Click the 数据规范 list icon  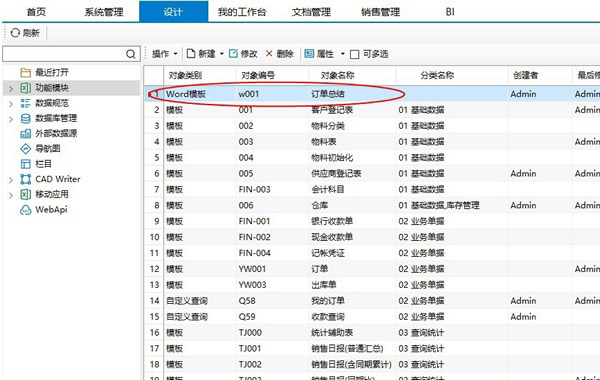pos(26,103)
